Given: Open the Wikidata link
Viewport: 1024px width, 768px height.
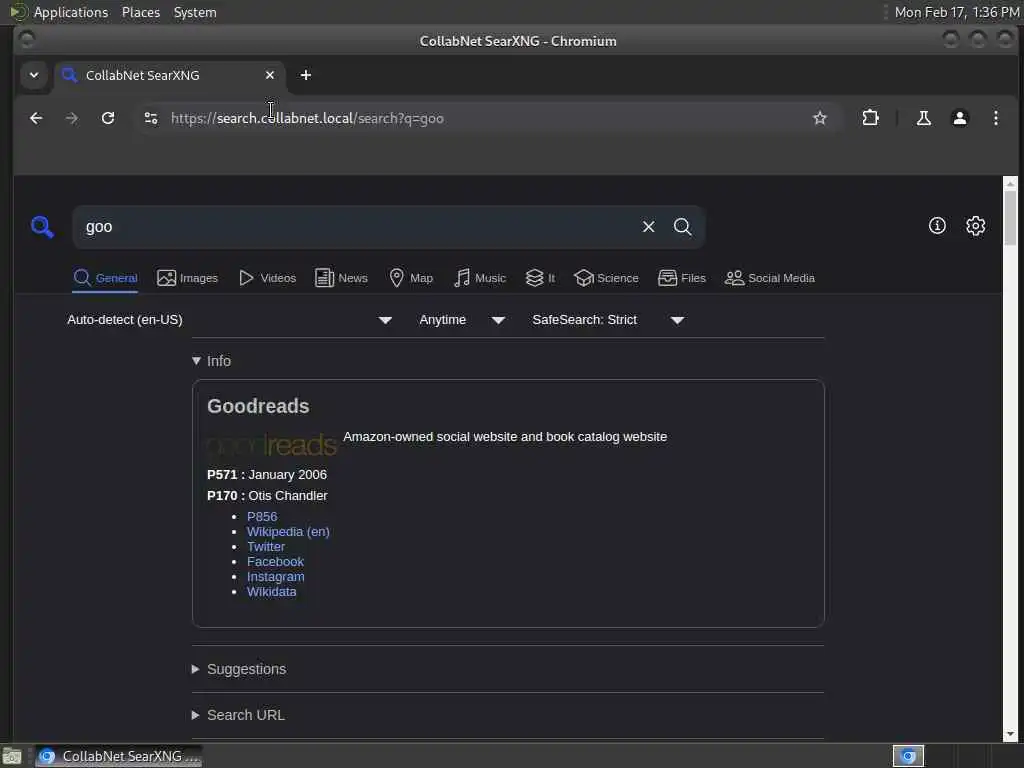Looking at the screenshot, I should coord(271,592).
